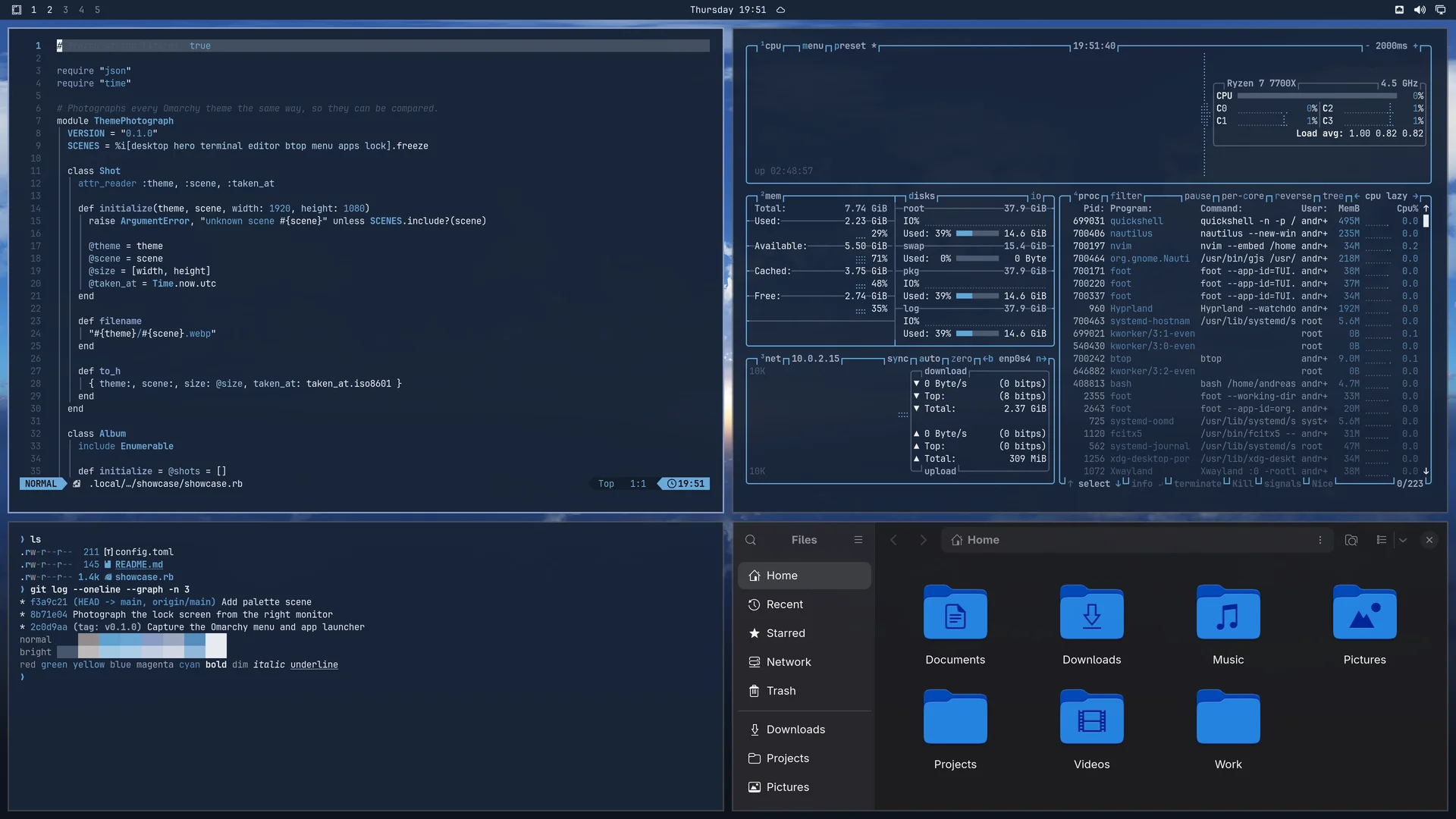This screenshot has height=819, width=1456.
Task: Select Trash in Files sidebar
Action: pyautogui.click(x=805, y=691)
